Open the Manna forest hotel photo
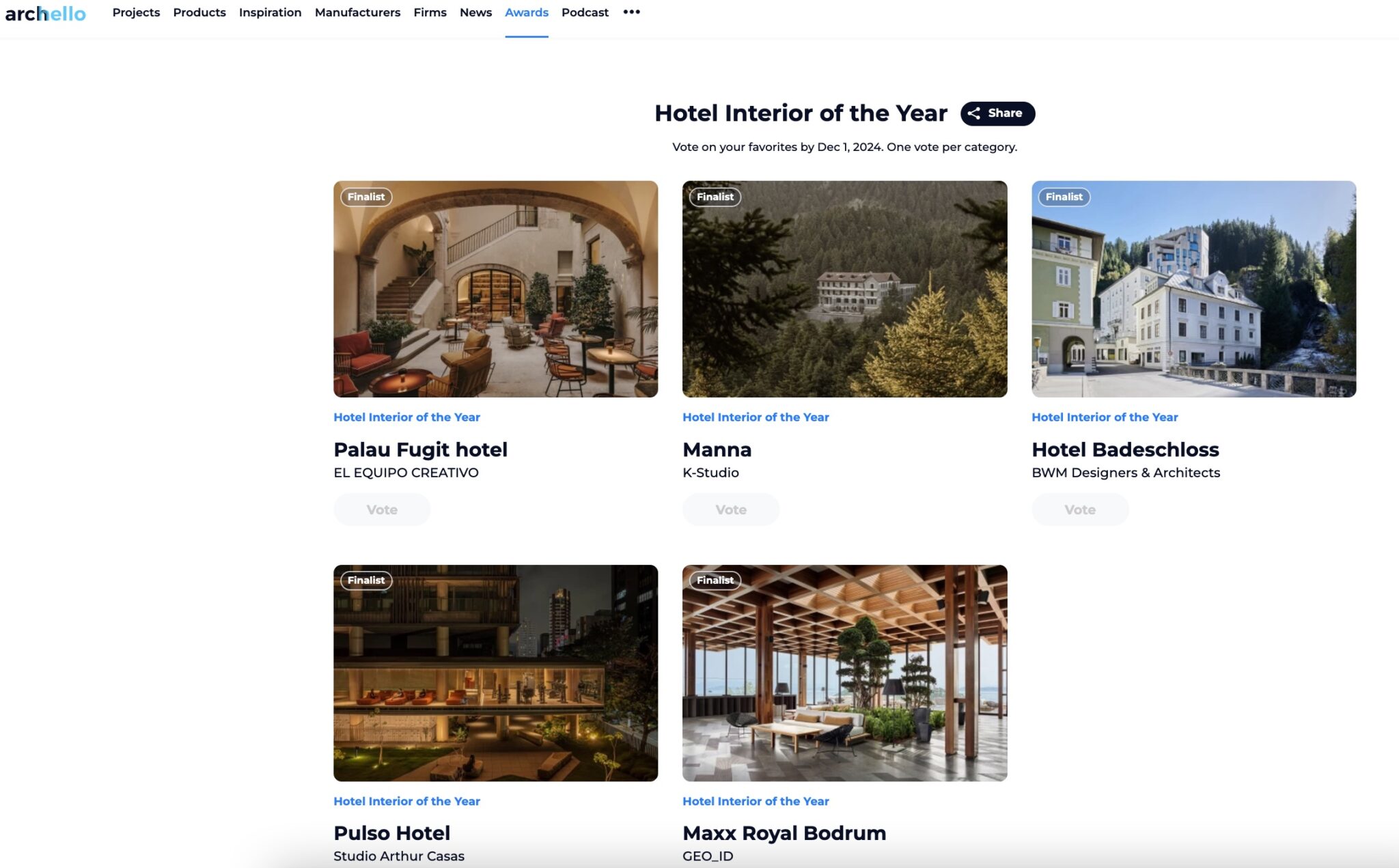 point(844,289)
